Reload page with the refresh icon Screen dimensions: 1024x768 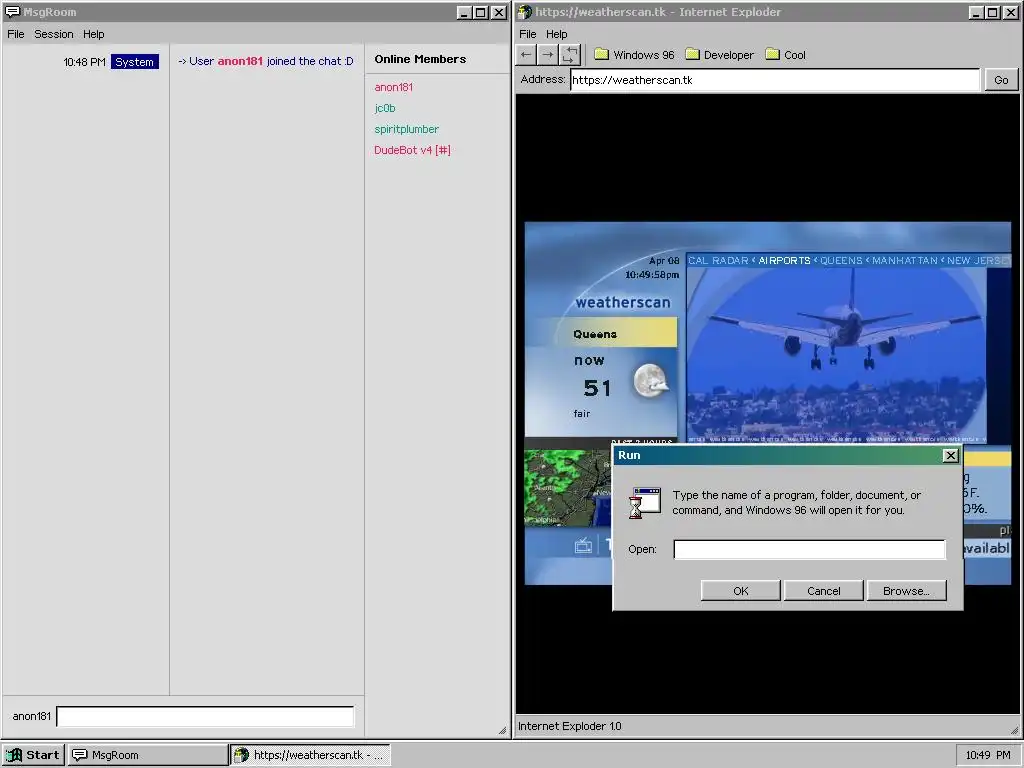(569, 55)
